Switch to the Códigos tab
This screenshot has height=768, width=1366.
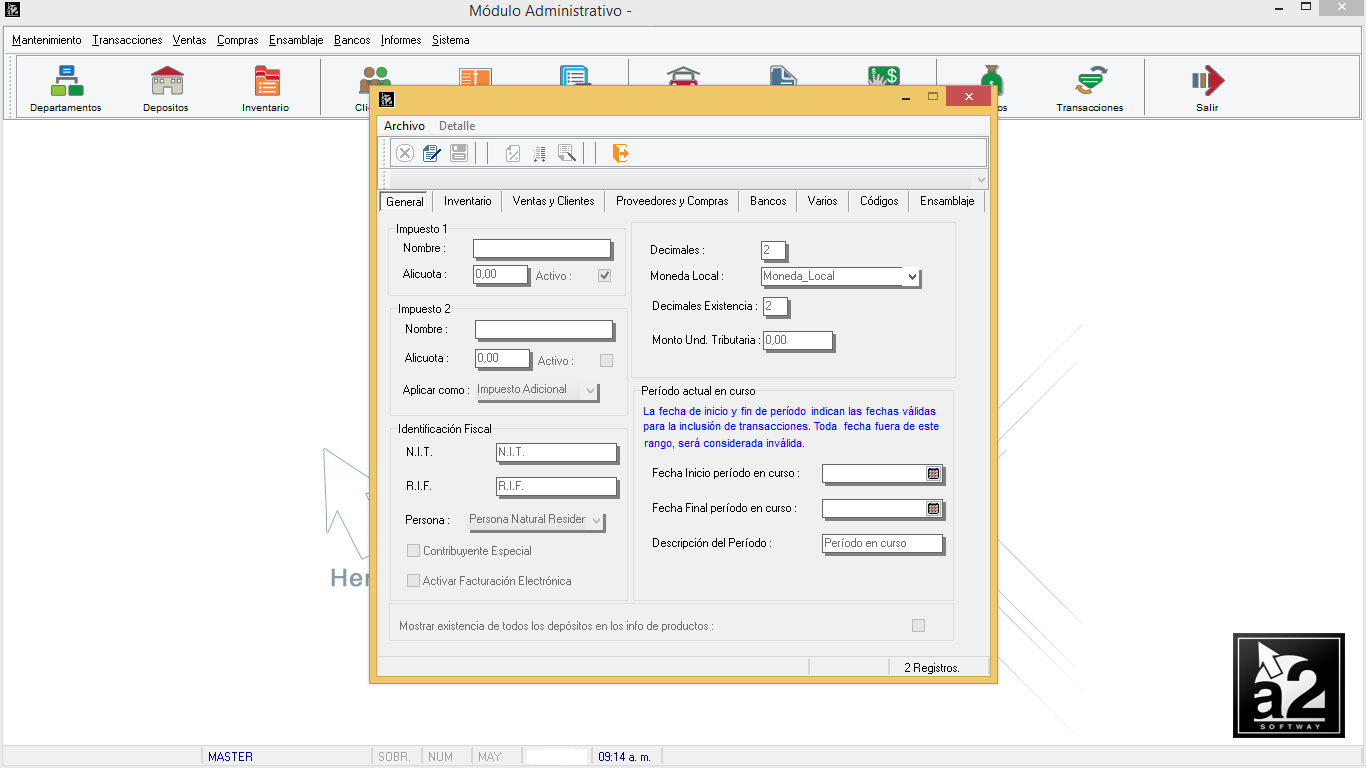pos(879,201)
